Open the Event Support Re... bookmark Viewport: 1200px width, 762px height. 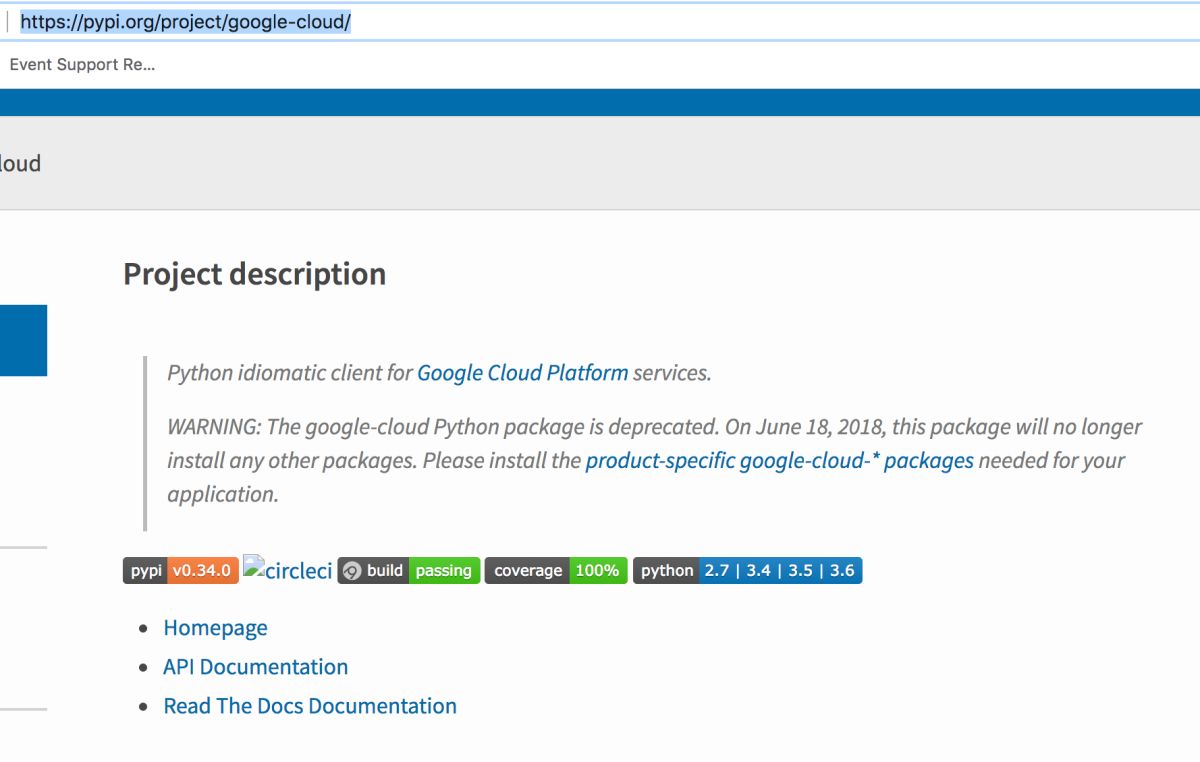(x=82, y=65)
